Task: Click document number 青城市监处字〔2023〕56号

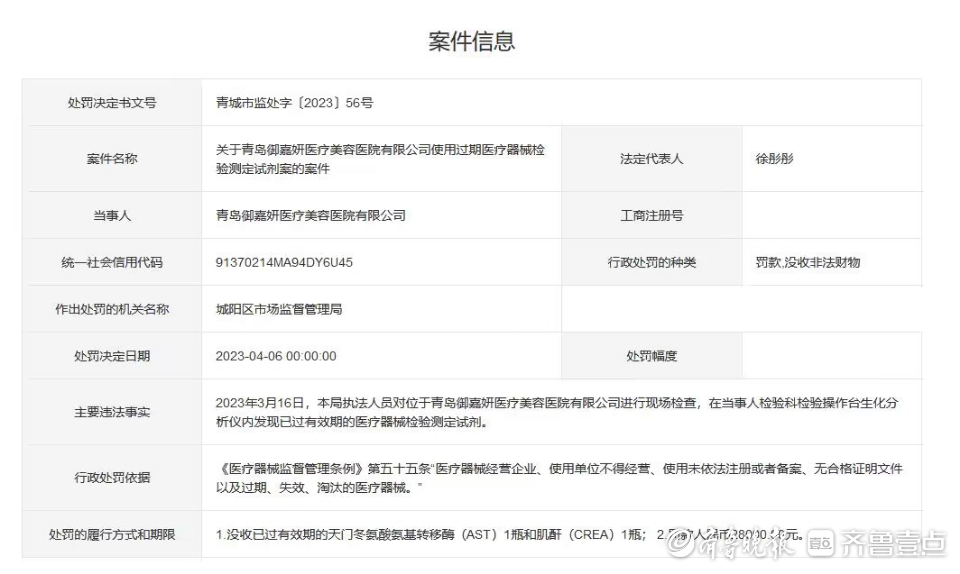Action: tap(294, 103)
